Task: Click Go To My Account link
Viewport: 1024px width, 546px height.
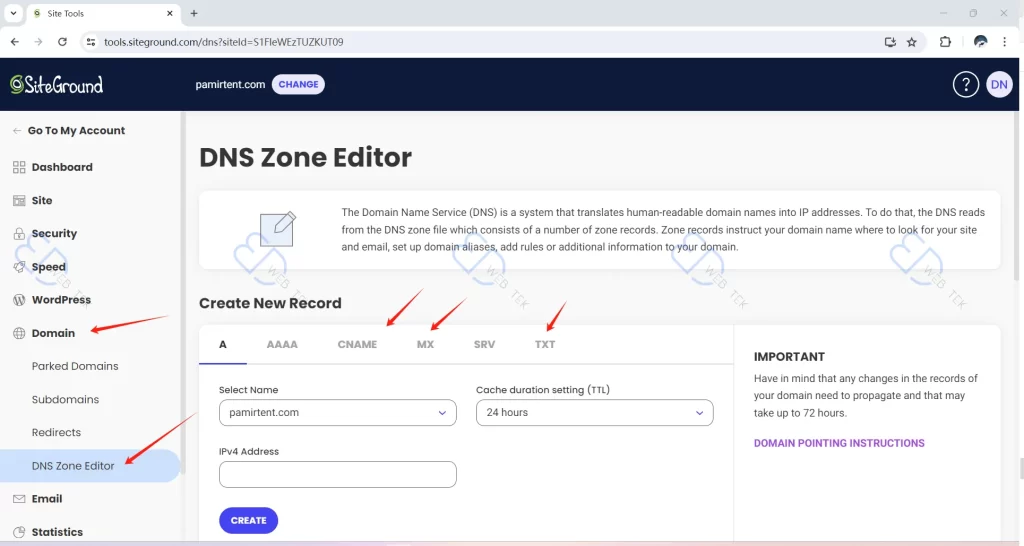Action: tap(76, 131)
